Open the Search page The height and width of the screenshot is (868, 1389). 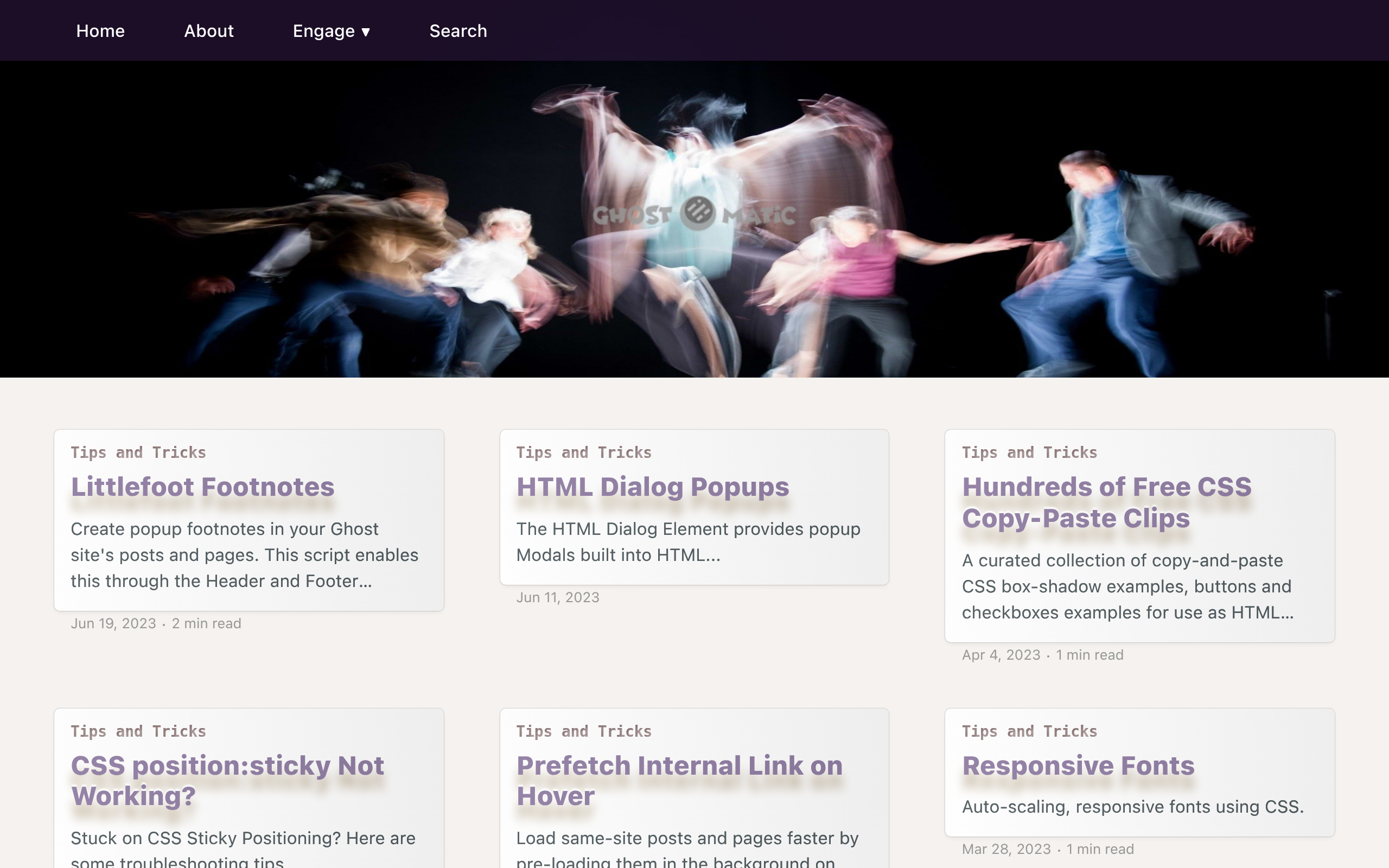coord(458,31)
